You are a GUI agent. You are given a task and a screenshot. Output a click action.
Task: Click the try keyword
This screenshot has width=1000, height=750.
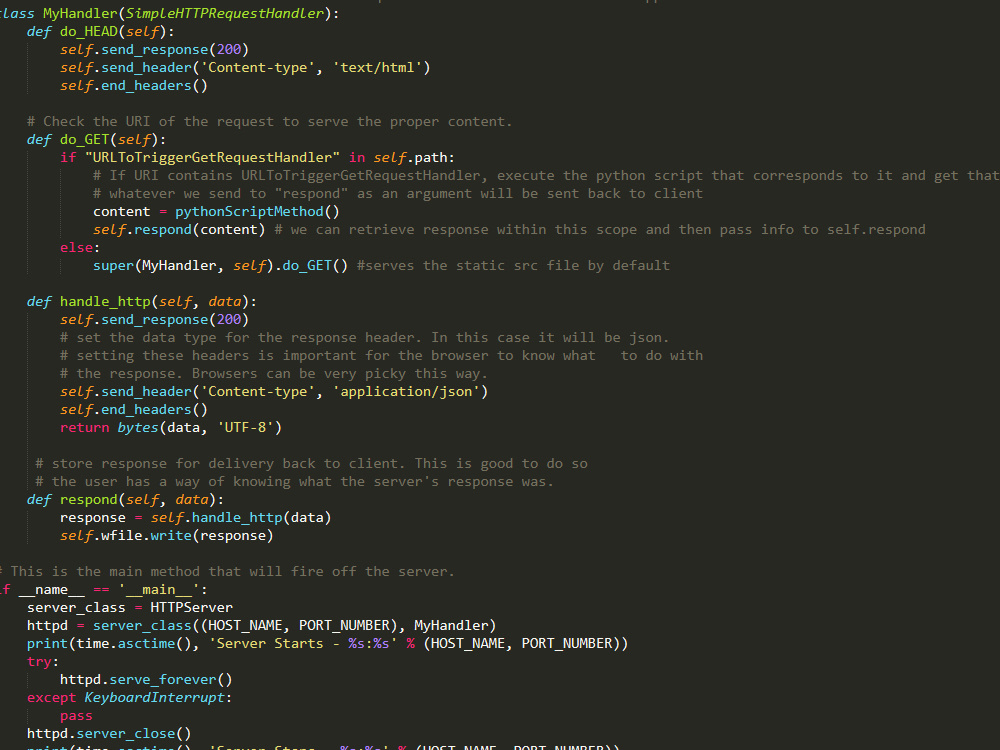coord(39,662)
